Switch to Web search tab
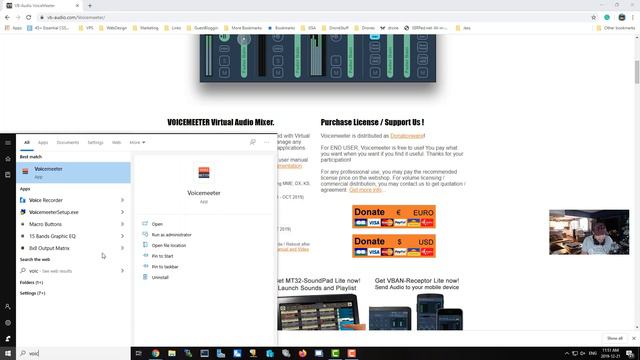 116,142
